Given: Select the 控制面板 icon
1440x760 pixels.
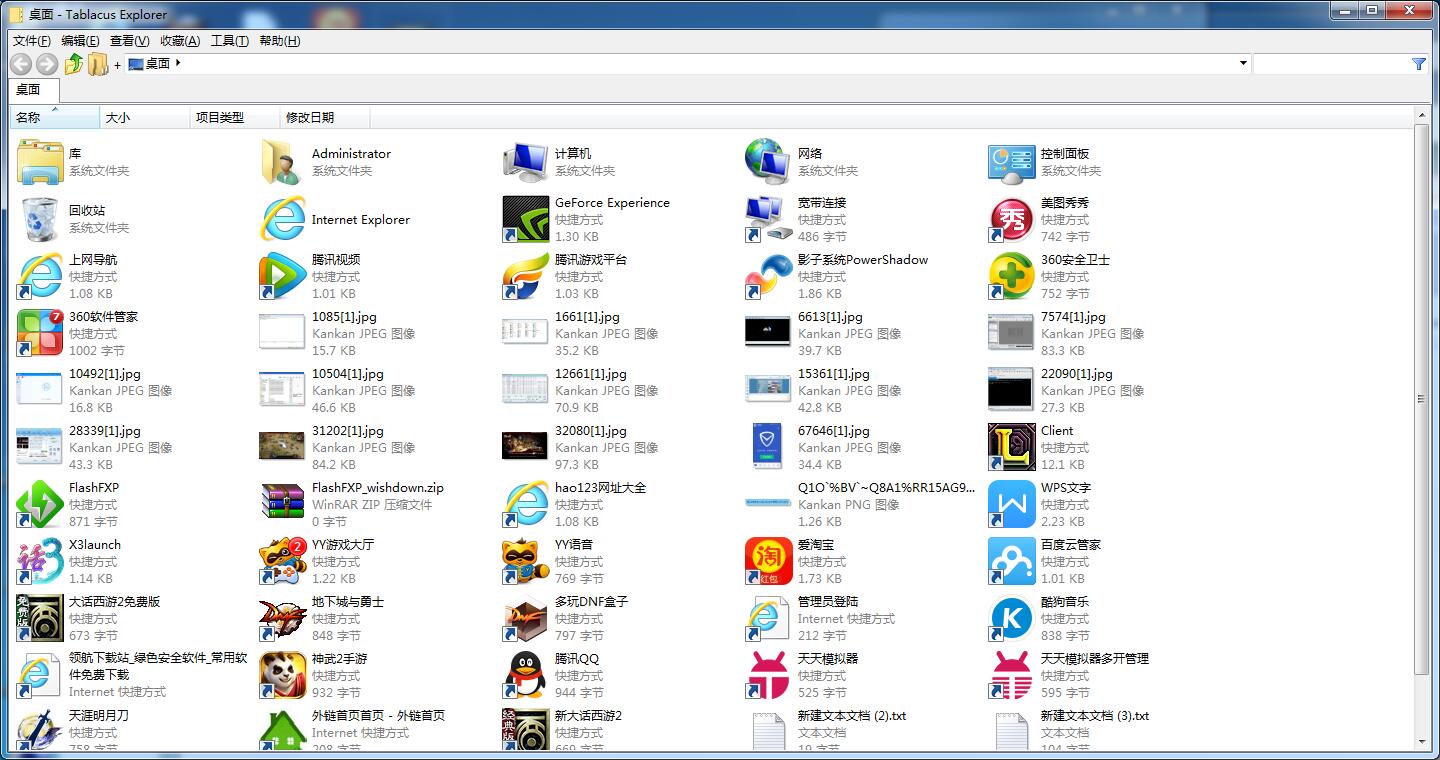Looking at the screenshot, I should point(1012,162).
